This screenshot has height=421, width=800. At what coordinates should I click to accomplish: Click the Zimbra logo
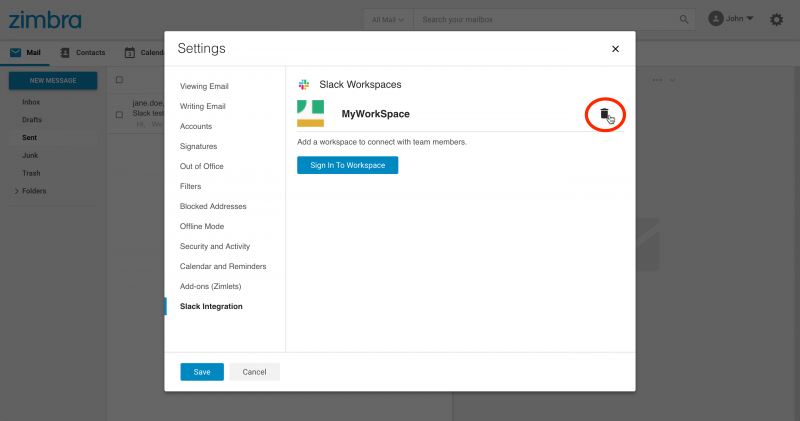[x=45, y=20]
